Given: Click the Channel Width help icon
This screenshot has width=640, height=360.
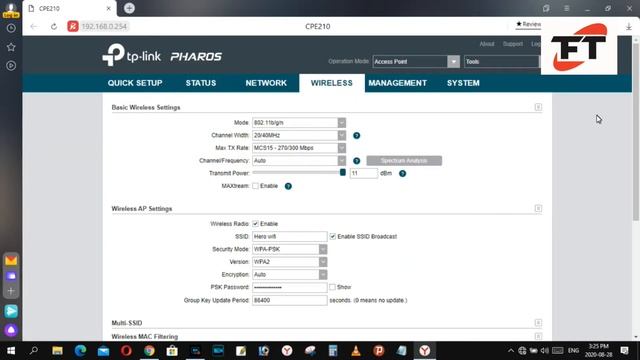Looking at the screenshot, I should pos(356,136).
